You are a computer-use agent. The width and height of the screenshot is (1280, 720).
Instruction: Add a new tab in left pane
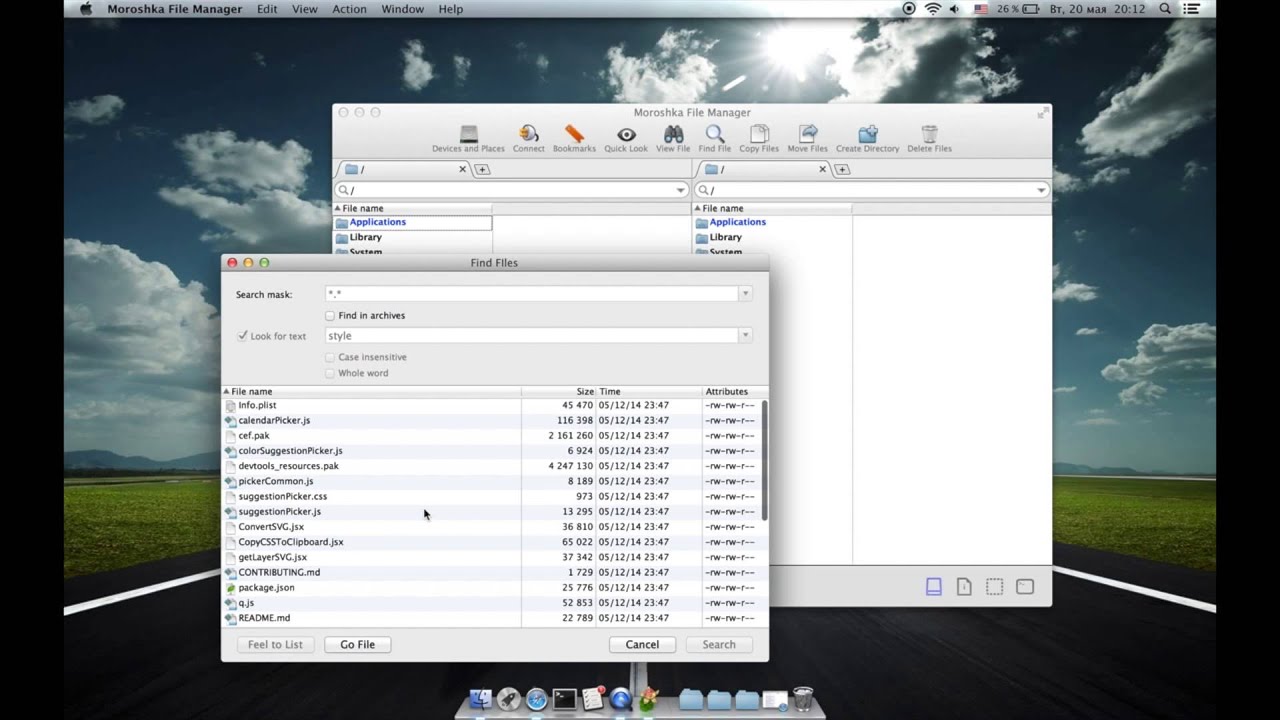coord(482,169)
